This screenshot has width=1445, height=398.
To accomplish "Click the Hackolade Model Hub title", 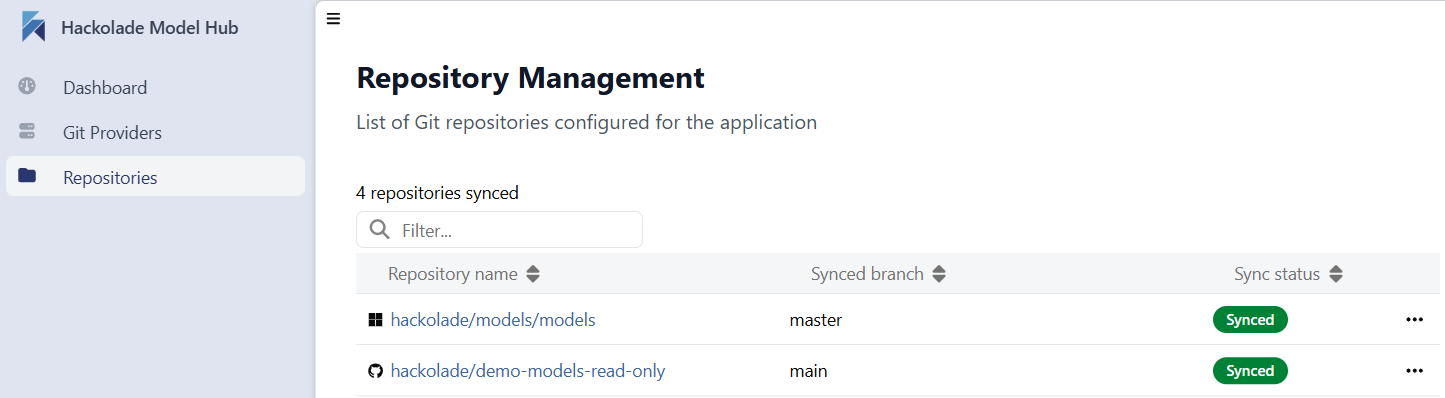I will click(x=150, y=28).
